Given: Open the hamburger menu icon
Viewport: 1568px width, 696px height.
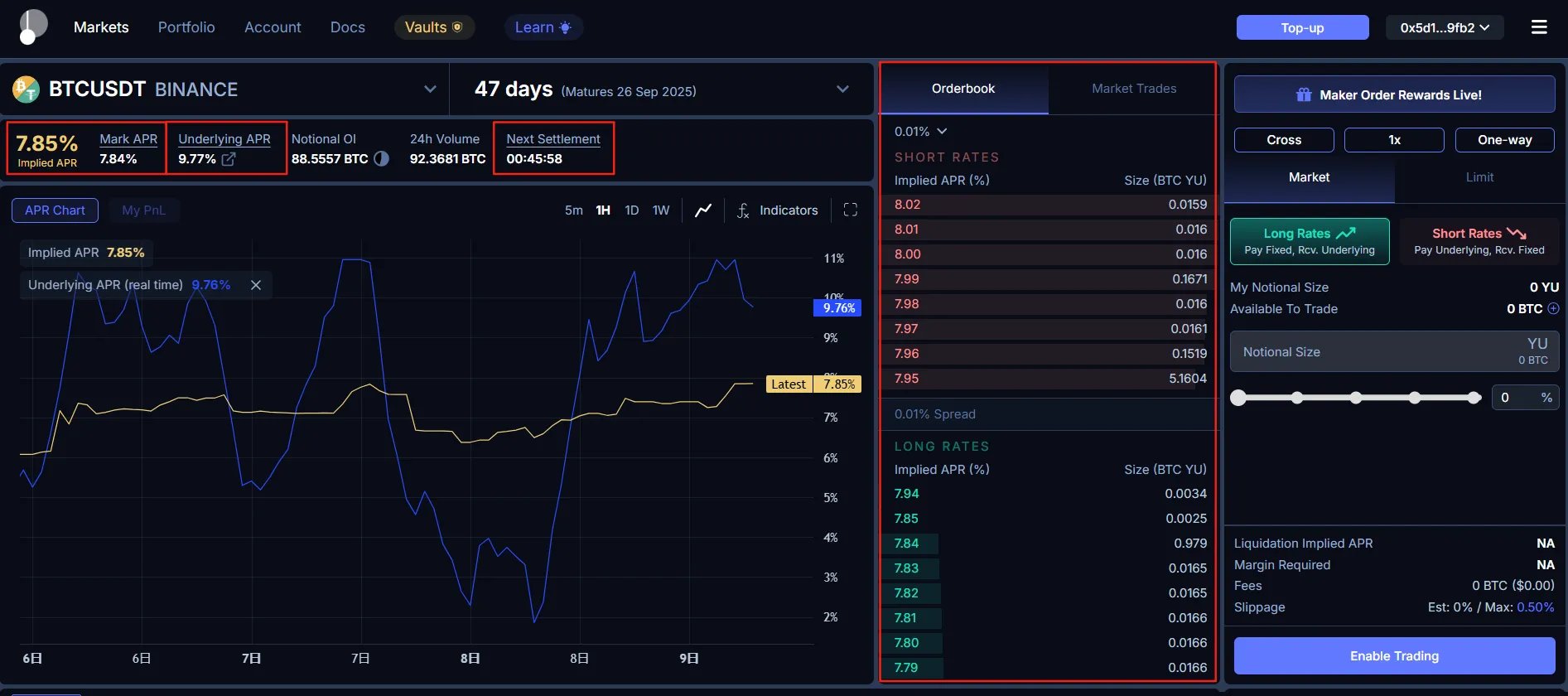Looking at the screenshot, I should pyautogui.click(x=1539, y=27).
